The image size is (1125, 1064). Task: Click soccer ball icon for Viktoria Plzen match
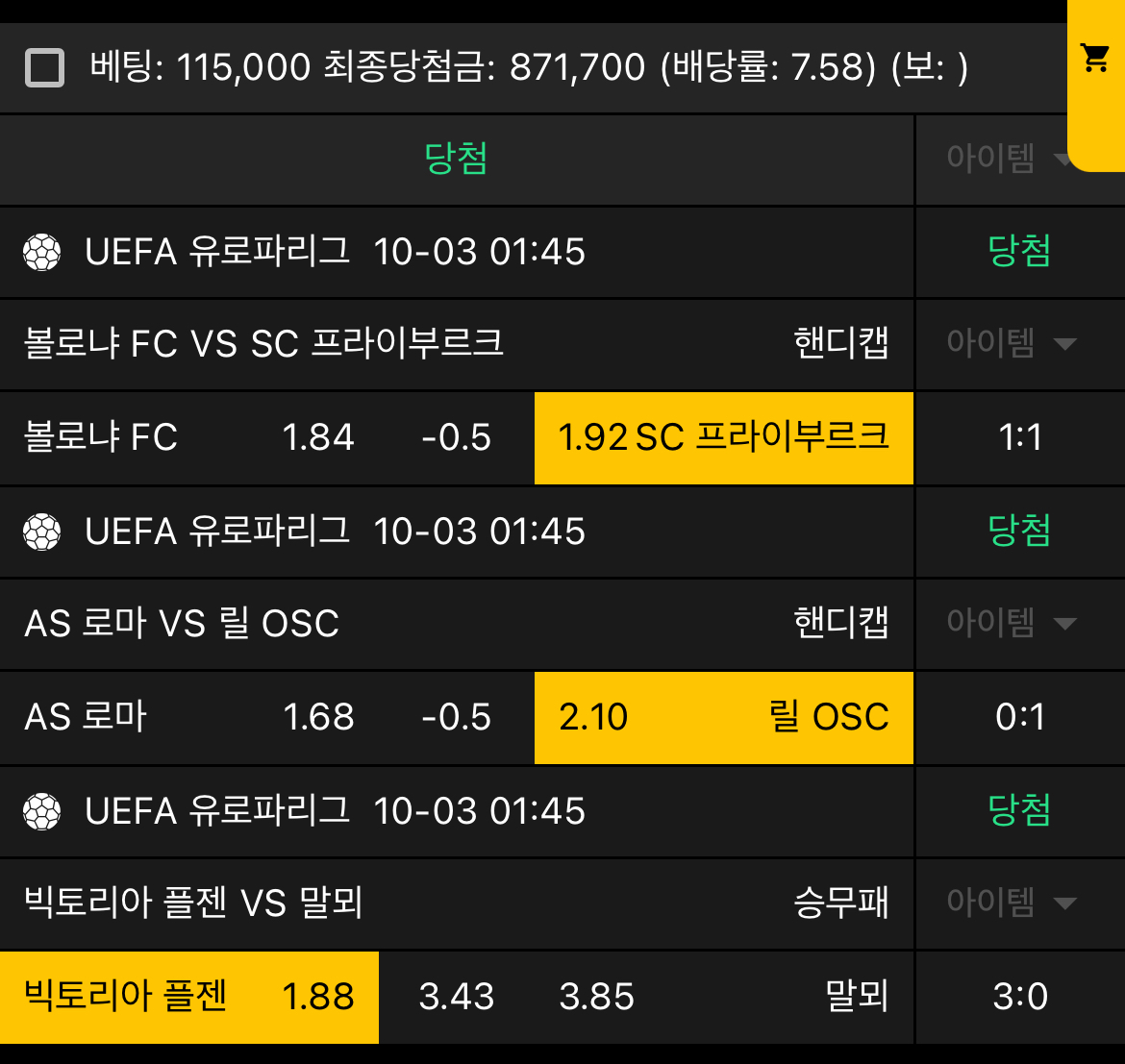click(x=42, y=811)
